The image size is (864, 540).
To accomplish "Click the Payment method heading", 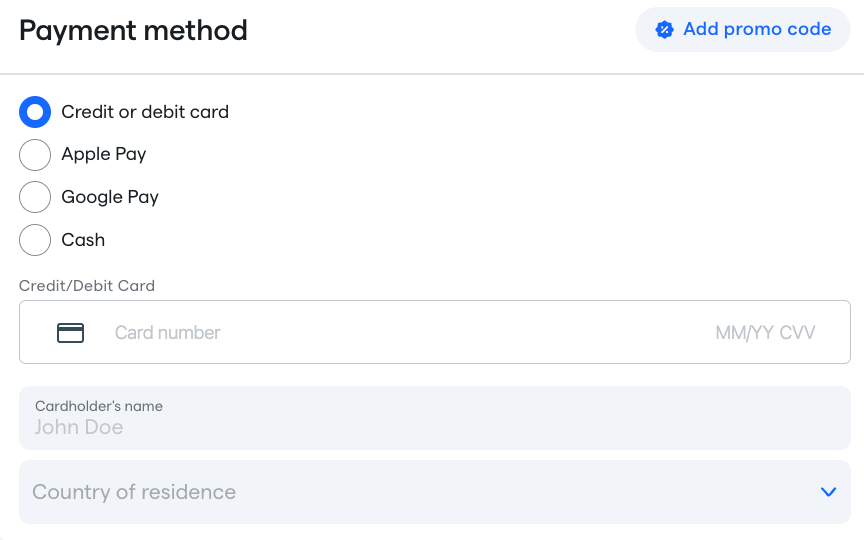I will click(x=133, y=31).
